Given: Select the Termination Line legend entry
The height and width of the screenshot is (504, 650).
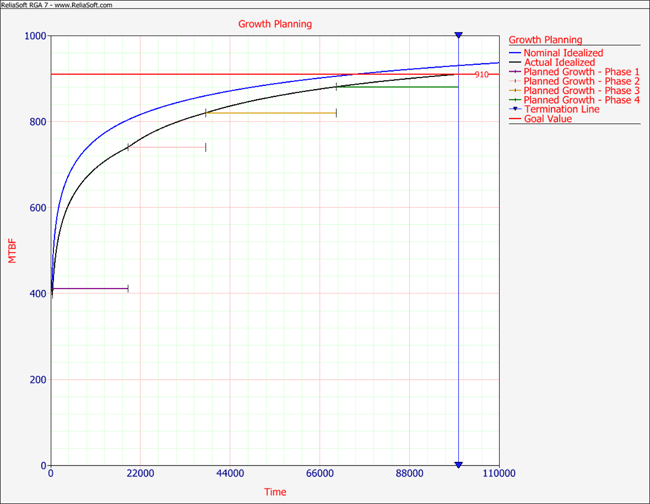Looking at the screenshot, I should [561, 109].
